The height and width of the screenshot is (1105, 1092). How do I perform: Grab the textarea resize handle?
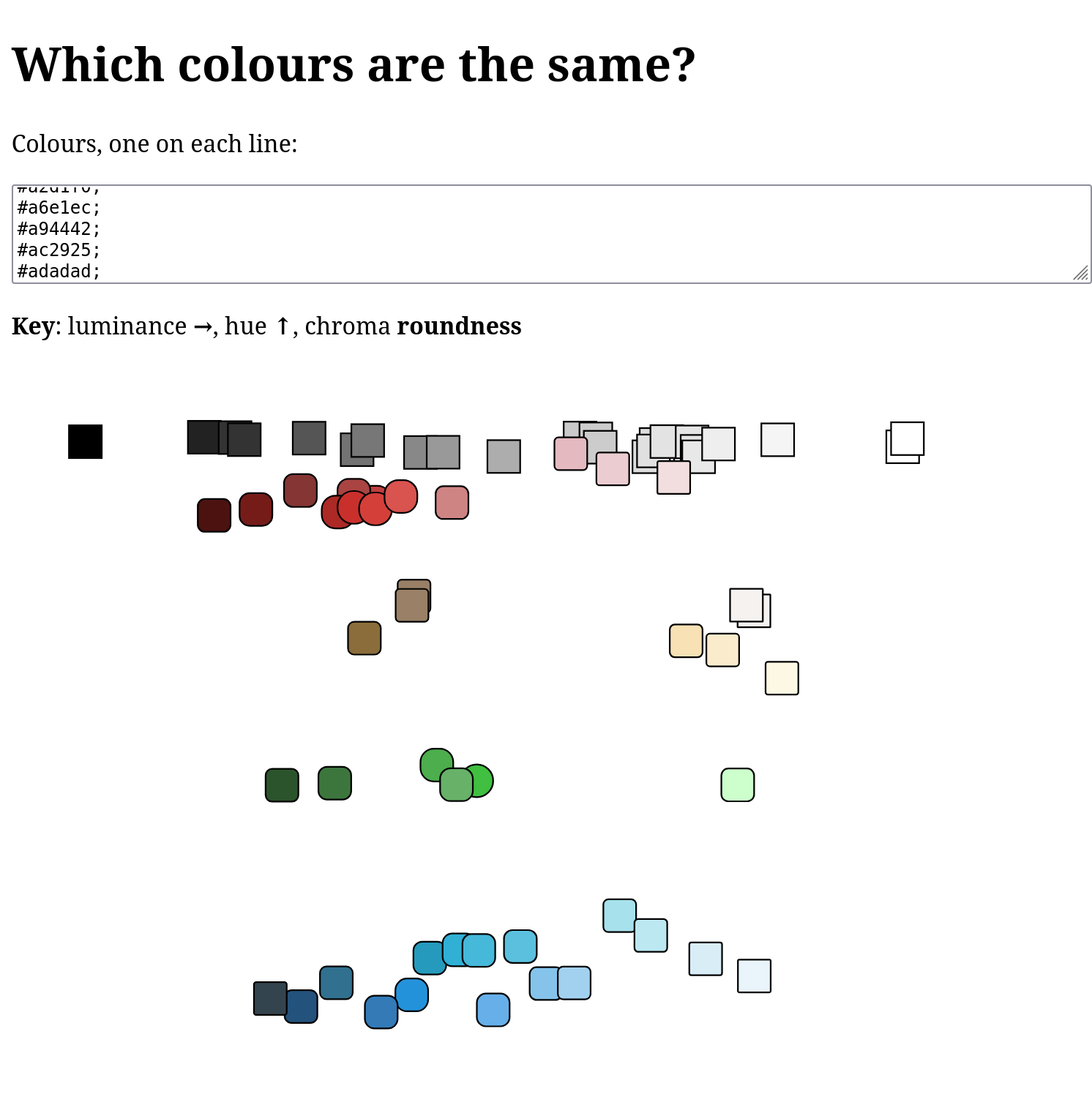[x=1081, y=273]
